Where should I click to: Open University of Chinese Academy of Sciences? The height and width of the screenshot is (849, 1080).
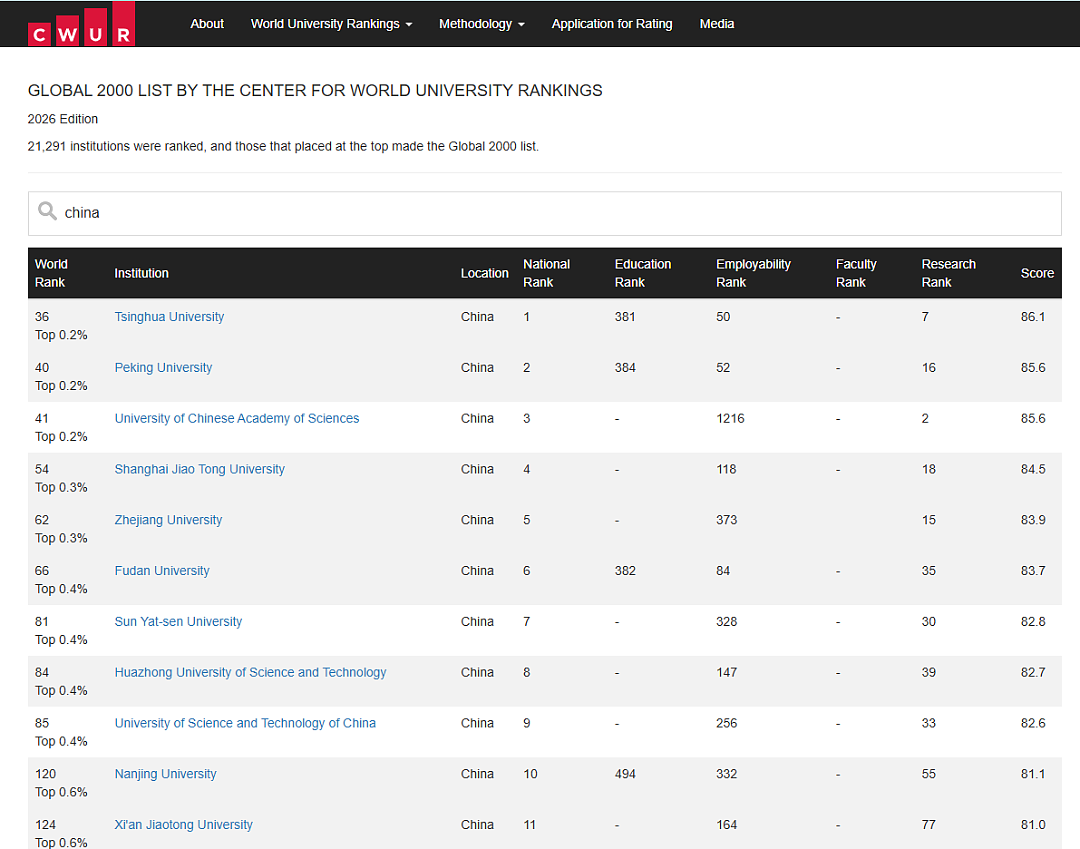click(237, 419)
